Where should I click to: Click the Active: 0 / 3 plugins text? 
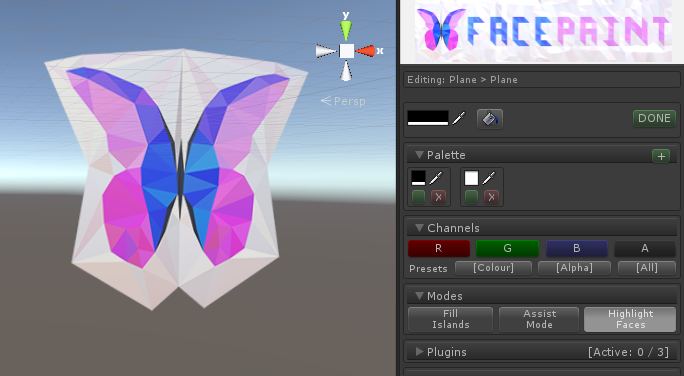pos(628,352)
